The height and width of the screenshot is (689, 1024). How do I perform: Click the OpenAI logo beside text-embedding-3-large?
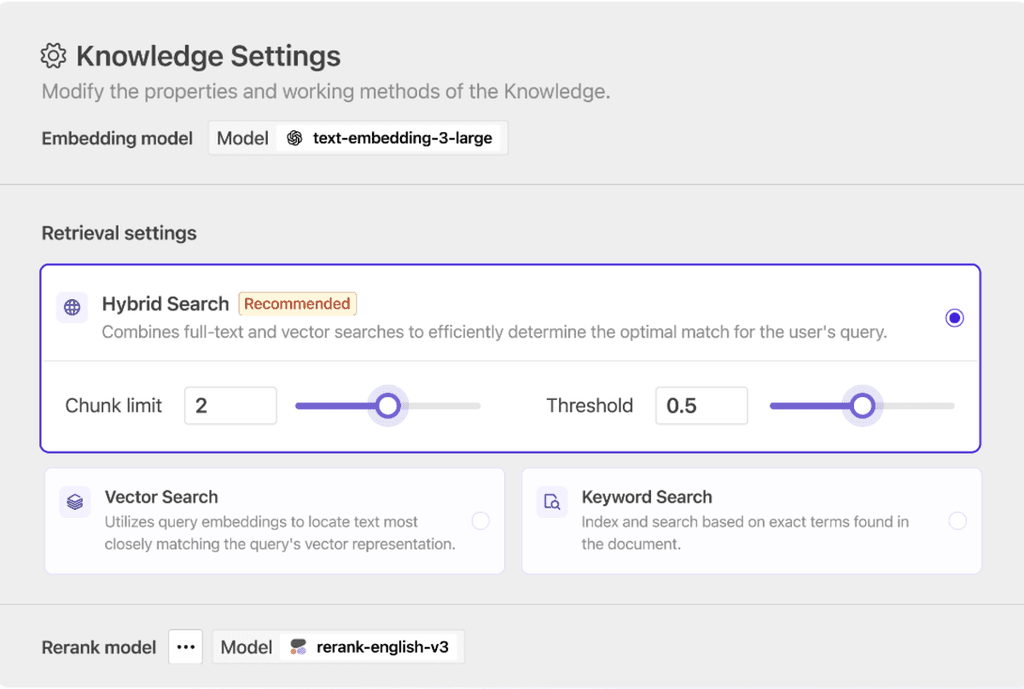293,138
